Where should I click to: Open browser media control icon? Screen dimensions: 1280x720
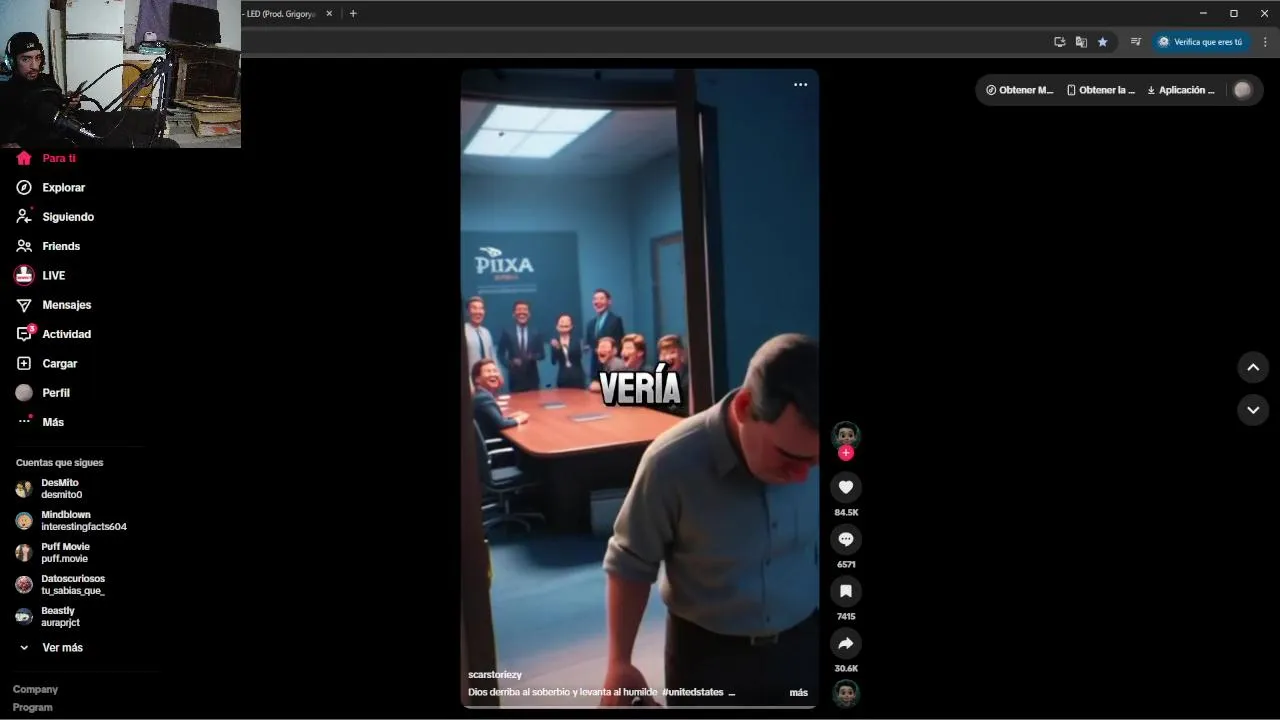click(x=1136, y=42)
